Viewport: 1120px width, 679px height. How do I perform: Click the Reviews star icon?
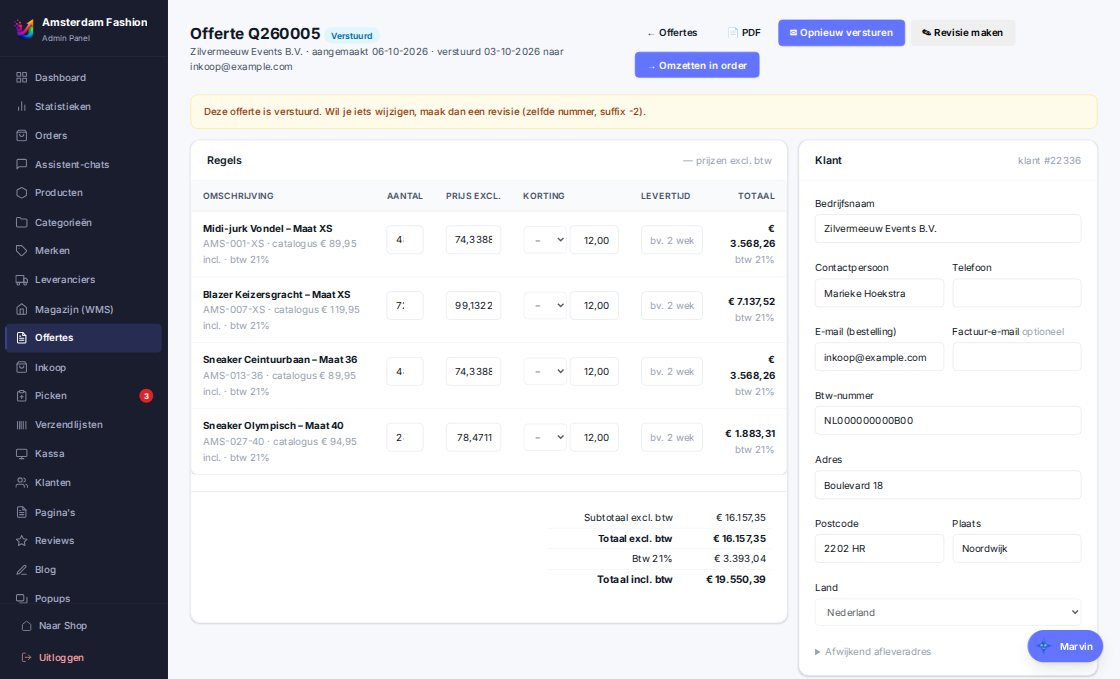pos(21,540)
